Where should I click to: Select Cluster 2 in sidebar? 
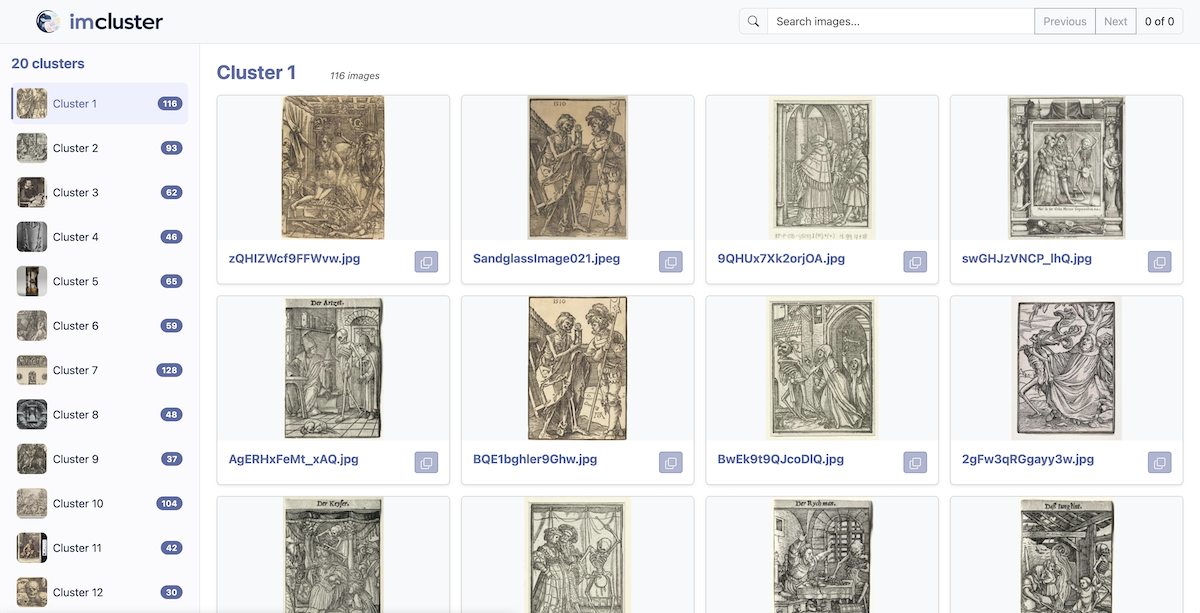click(99, 148)
